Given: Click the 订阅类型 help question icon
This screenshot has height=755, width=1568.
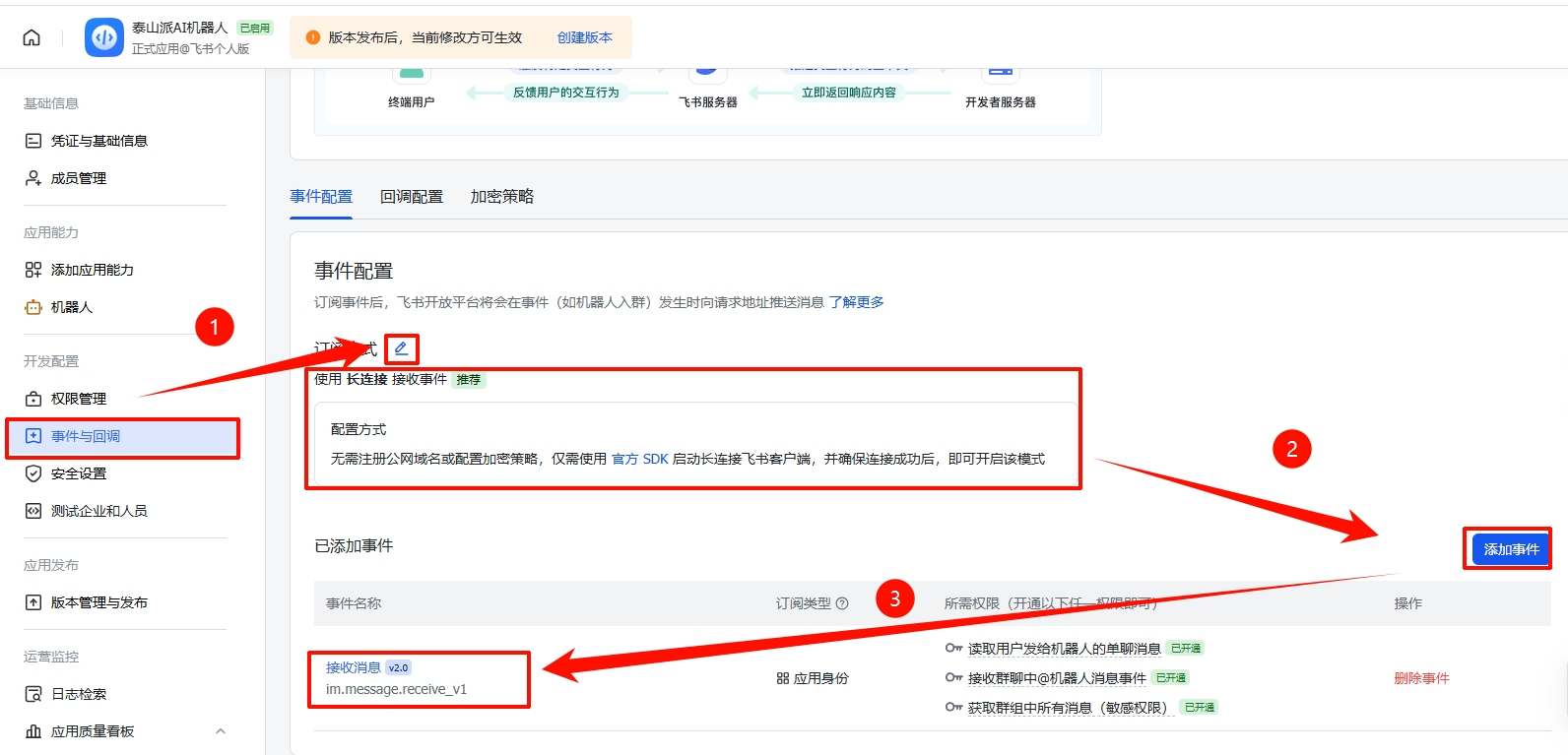Looking at the screenshot, I should pyautogui.click(x=842, y=603).
